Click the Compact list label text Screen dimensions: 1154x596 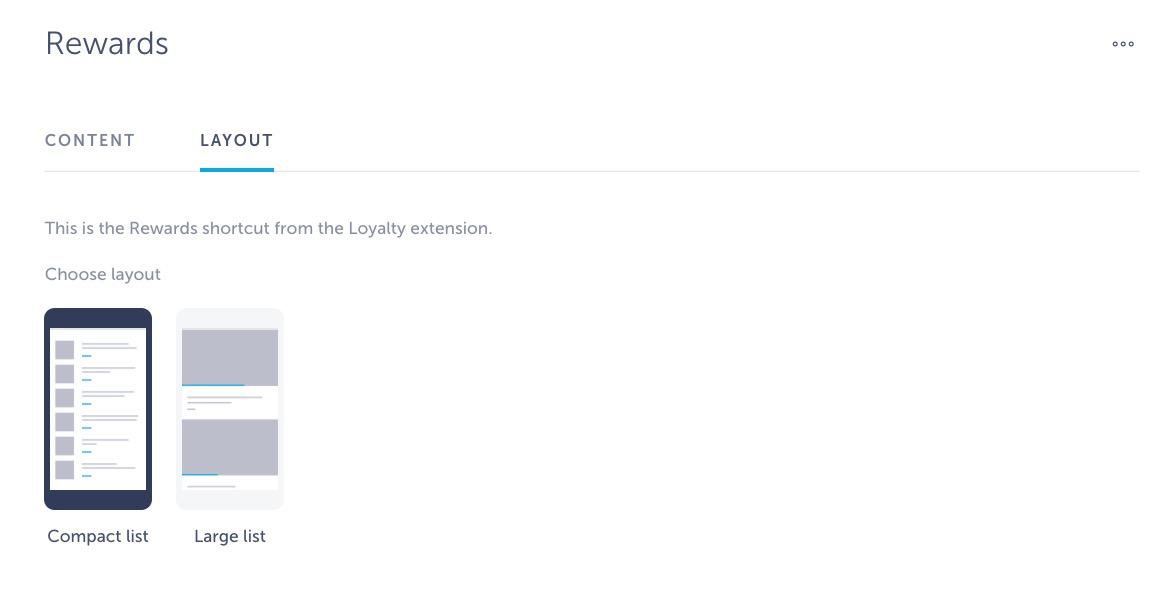coord(97,536)
